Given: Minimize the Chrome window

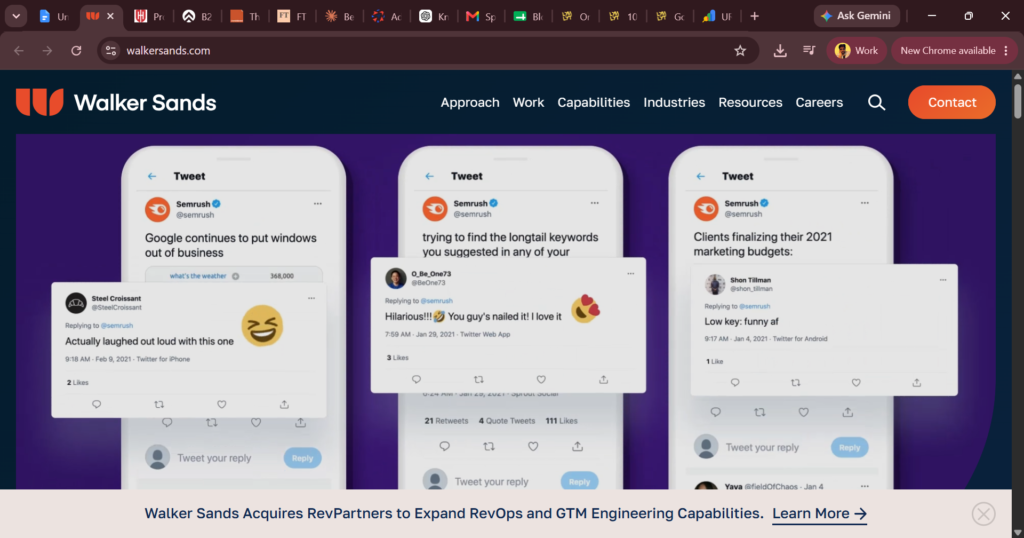Looking at the screenshot, I should [x=932, y=16].
